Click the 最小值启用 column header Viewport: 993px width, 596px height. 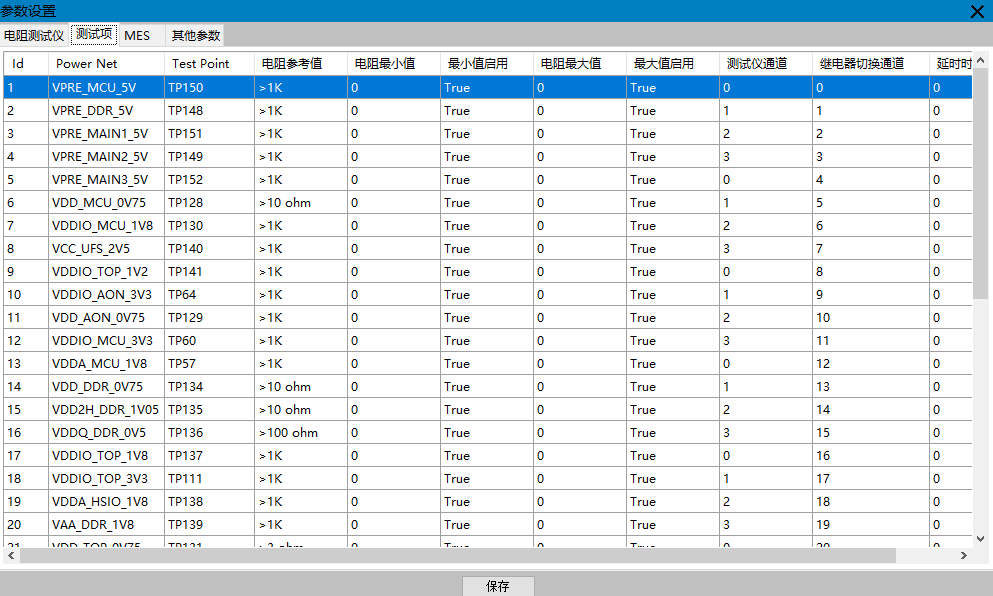click(487, 63)
